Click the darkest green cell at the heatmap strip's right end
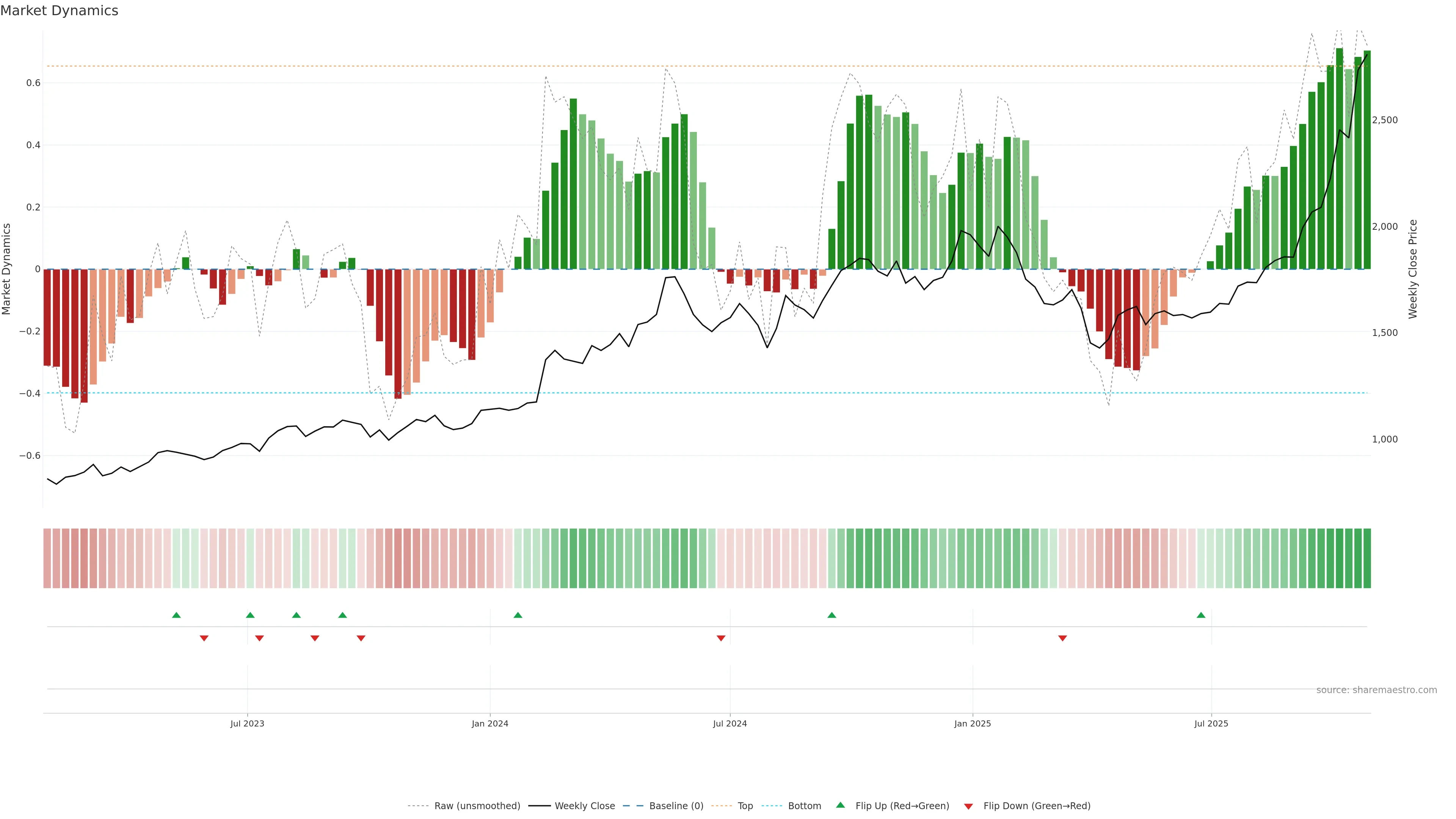1456x819 pixels. 1367,558
